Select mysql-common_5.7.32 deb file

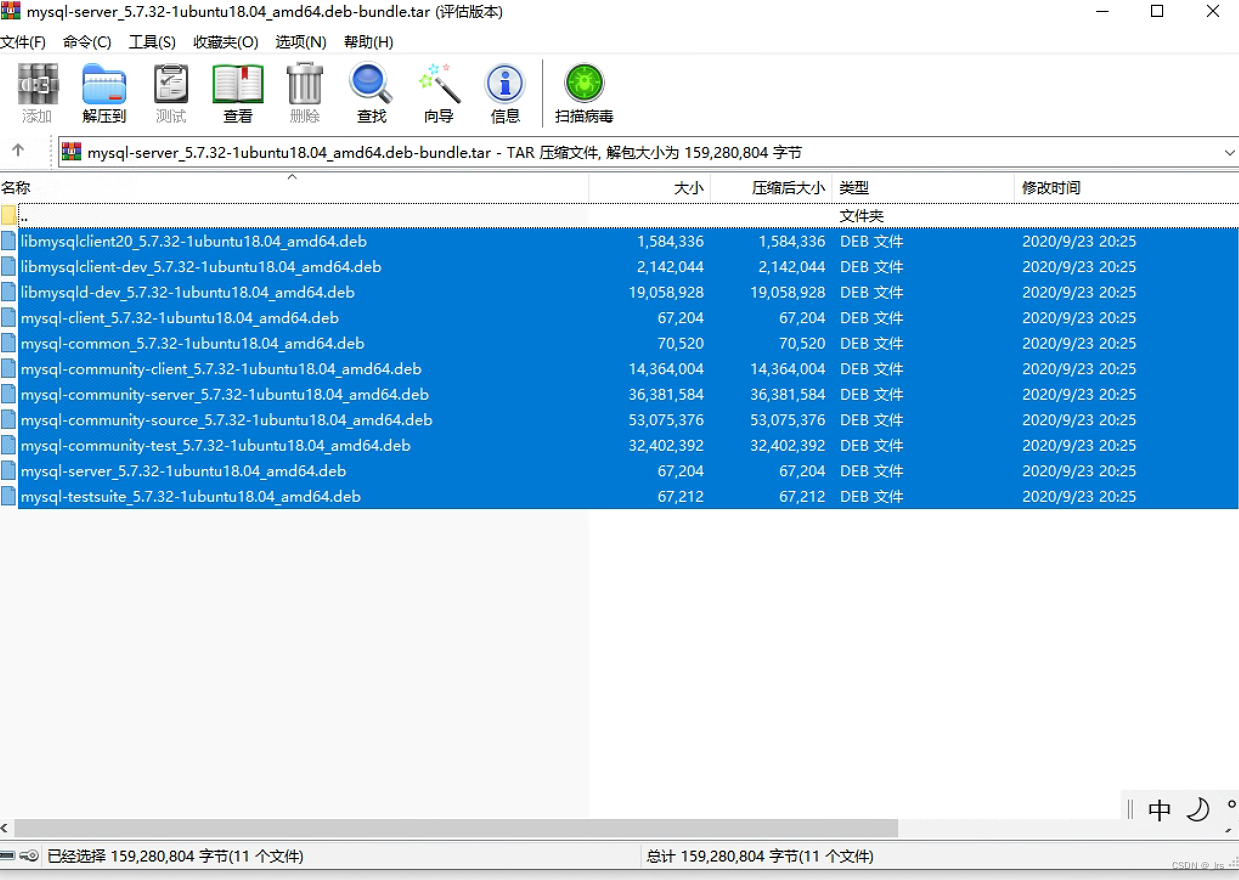(192, 343)
